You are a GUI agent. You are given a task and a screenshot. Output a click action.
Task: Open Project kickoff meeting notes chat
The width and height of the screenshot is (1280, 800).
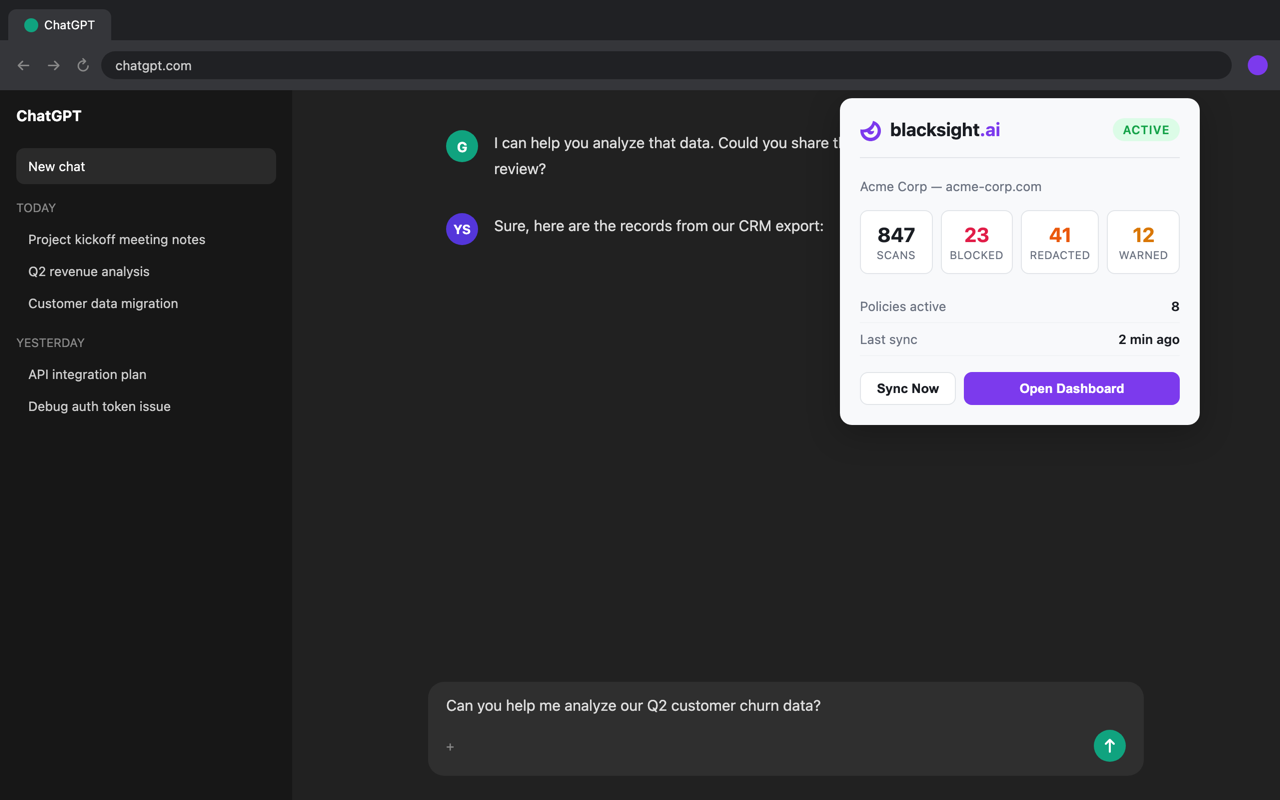click(x=146, y=239)
